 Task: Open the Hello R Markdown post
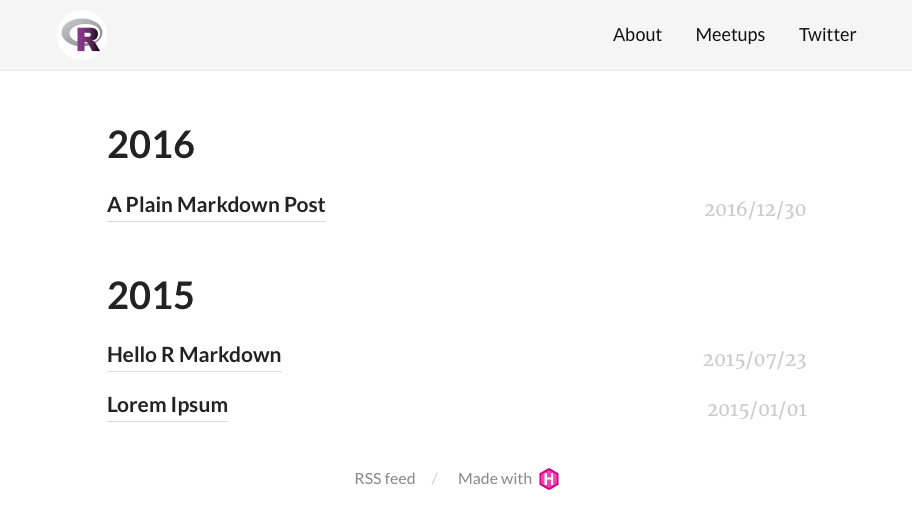coord(194,355)
